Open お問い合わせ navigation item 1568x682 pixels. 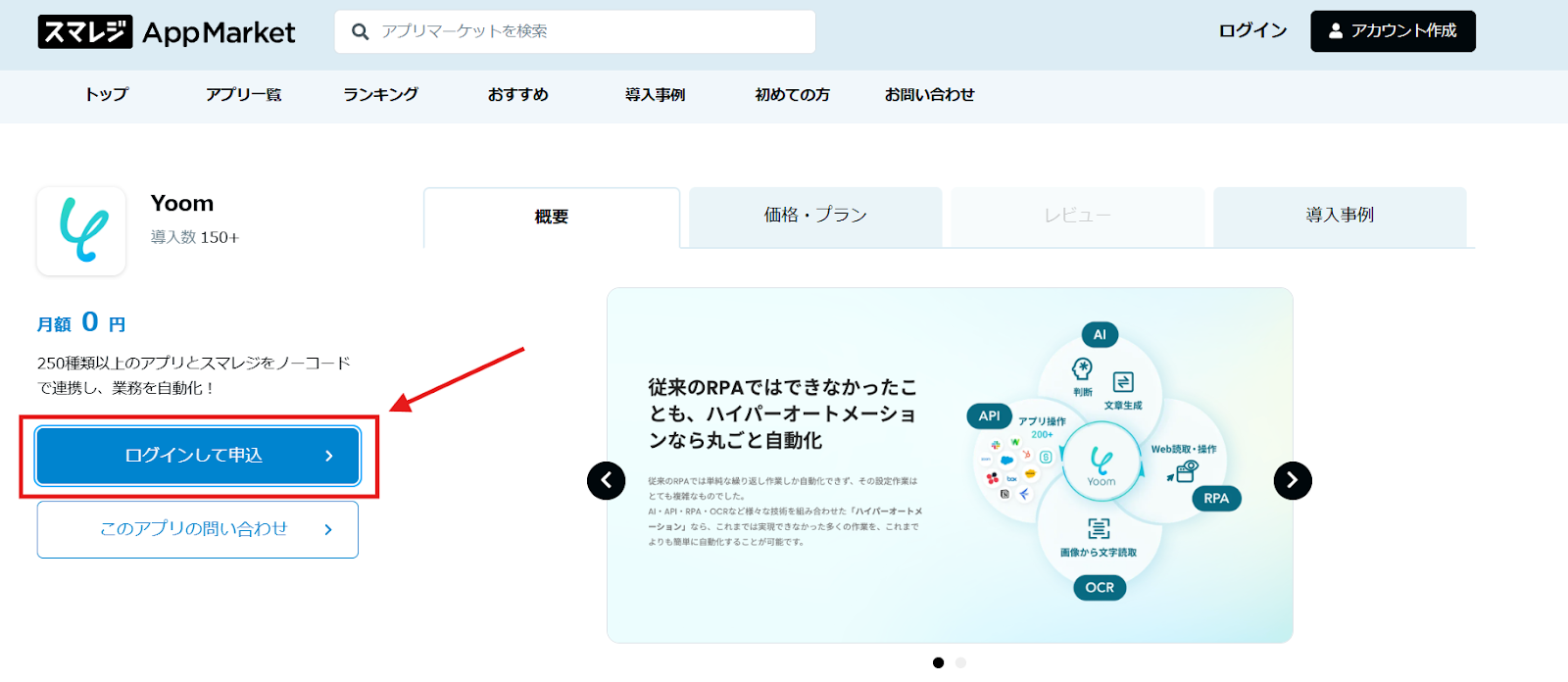point(929,94)
